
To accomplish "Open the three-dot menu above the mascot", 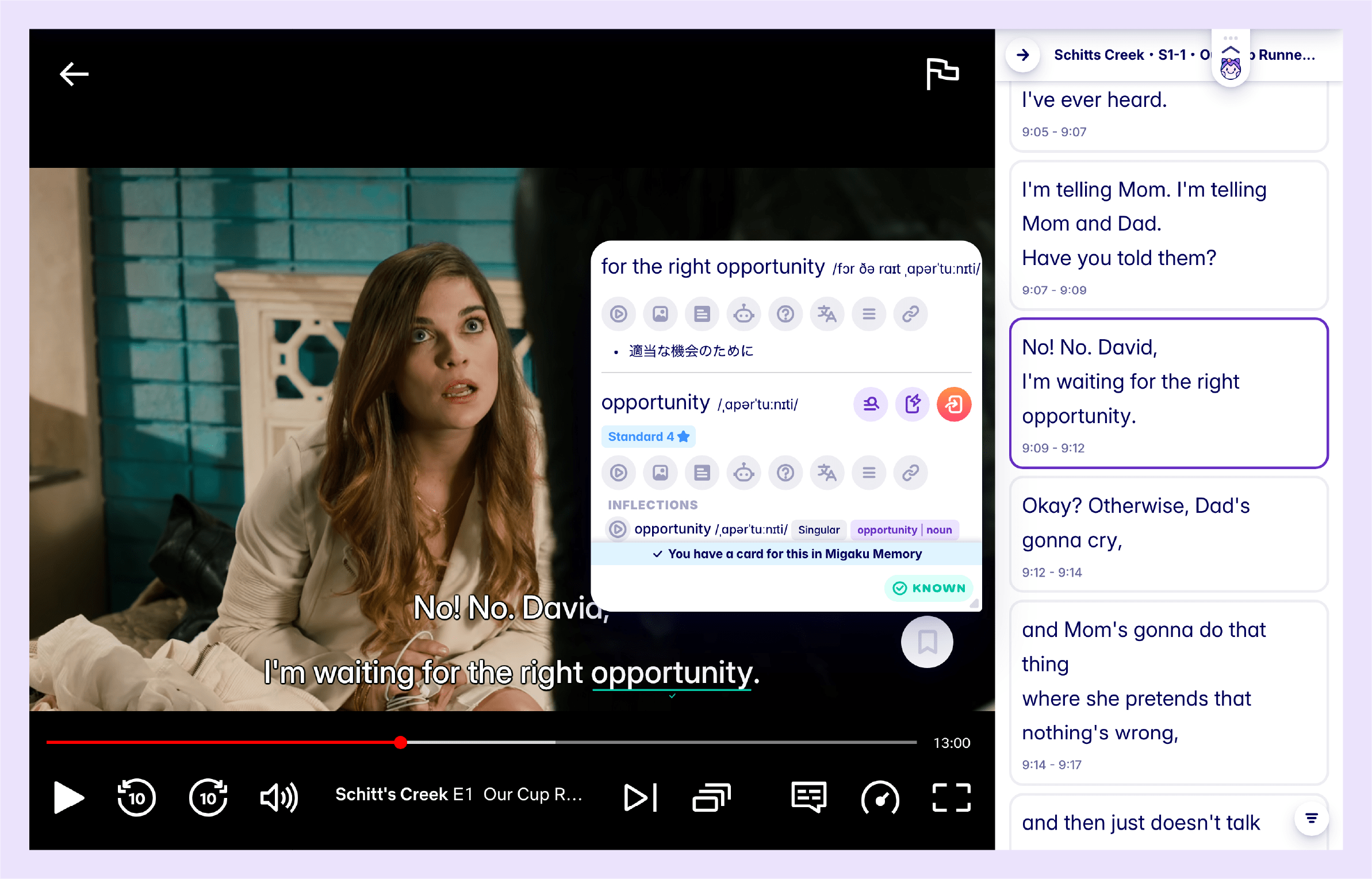I will (x=1231, y=38).
